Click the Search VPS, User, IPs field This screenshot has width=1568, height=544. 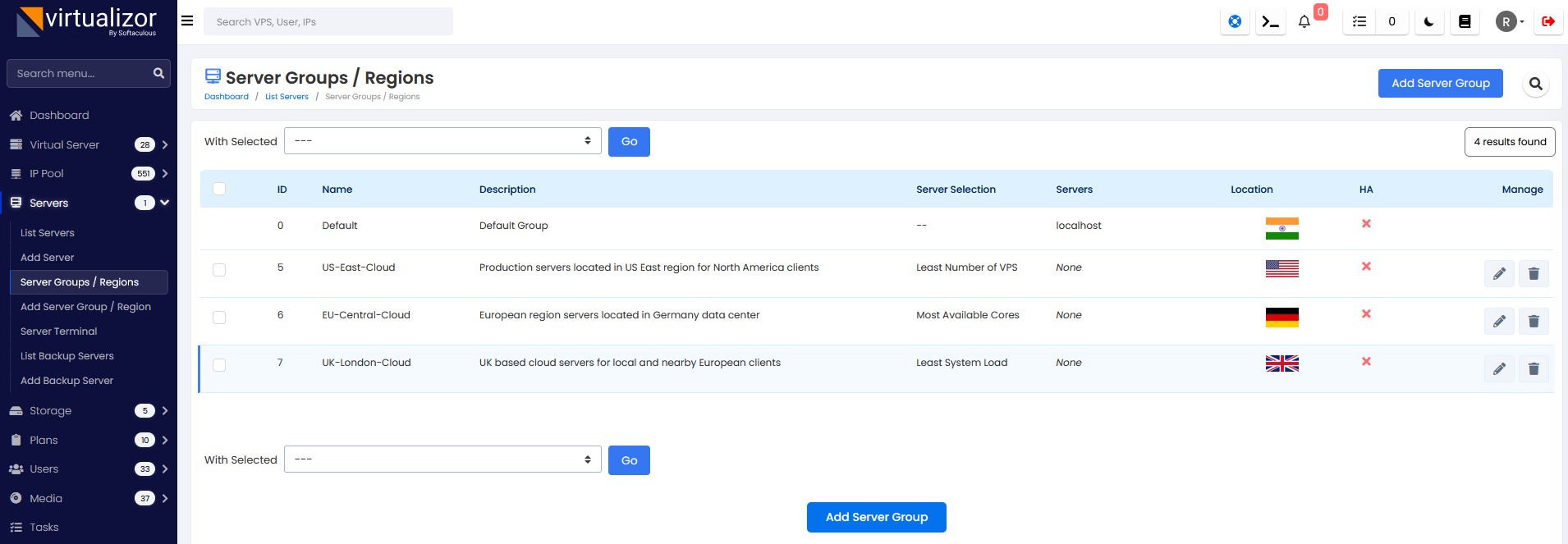click(x=328, y=22)
